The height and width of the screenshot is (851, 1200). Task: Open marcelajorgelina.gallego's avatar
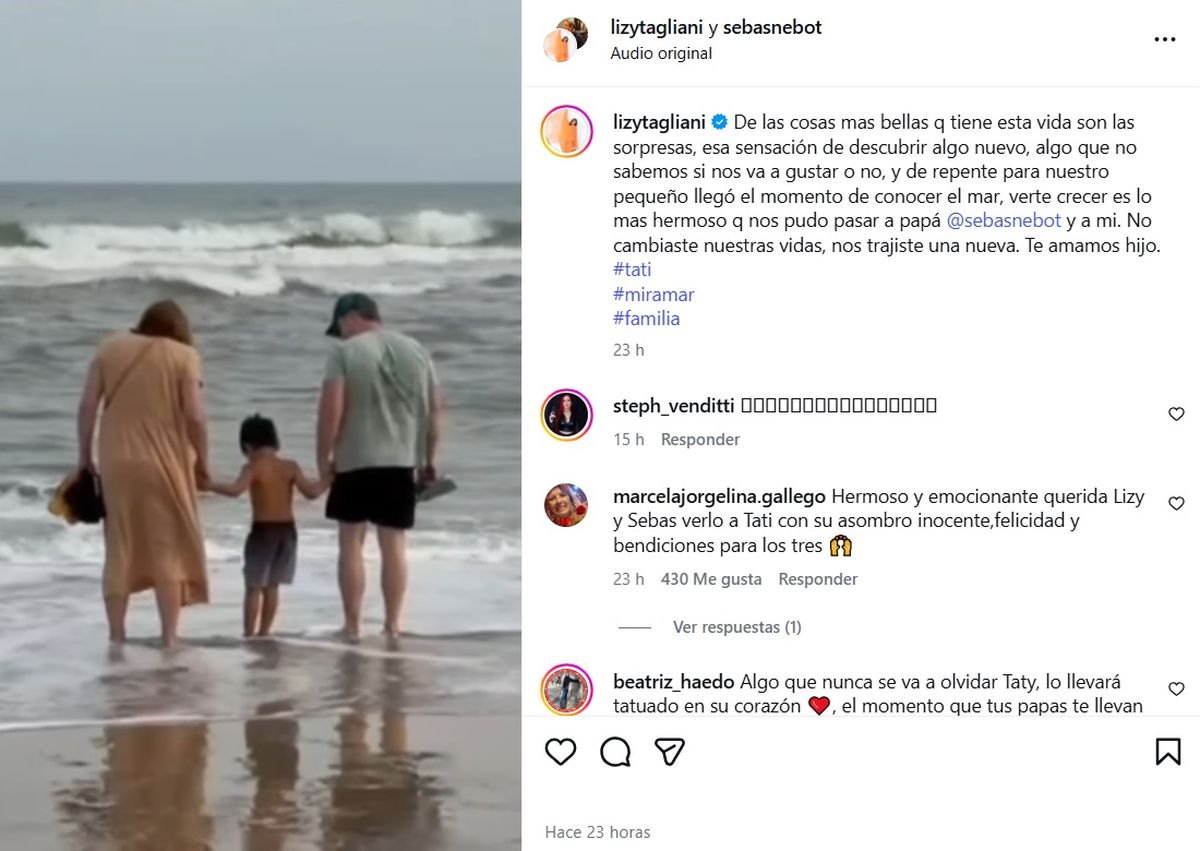pyautogui.click(x=566, y=505)
